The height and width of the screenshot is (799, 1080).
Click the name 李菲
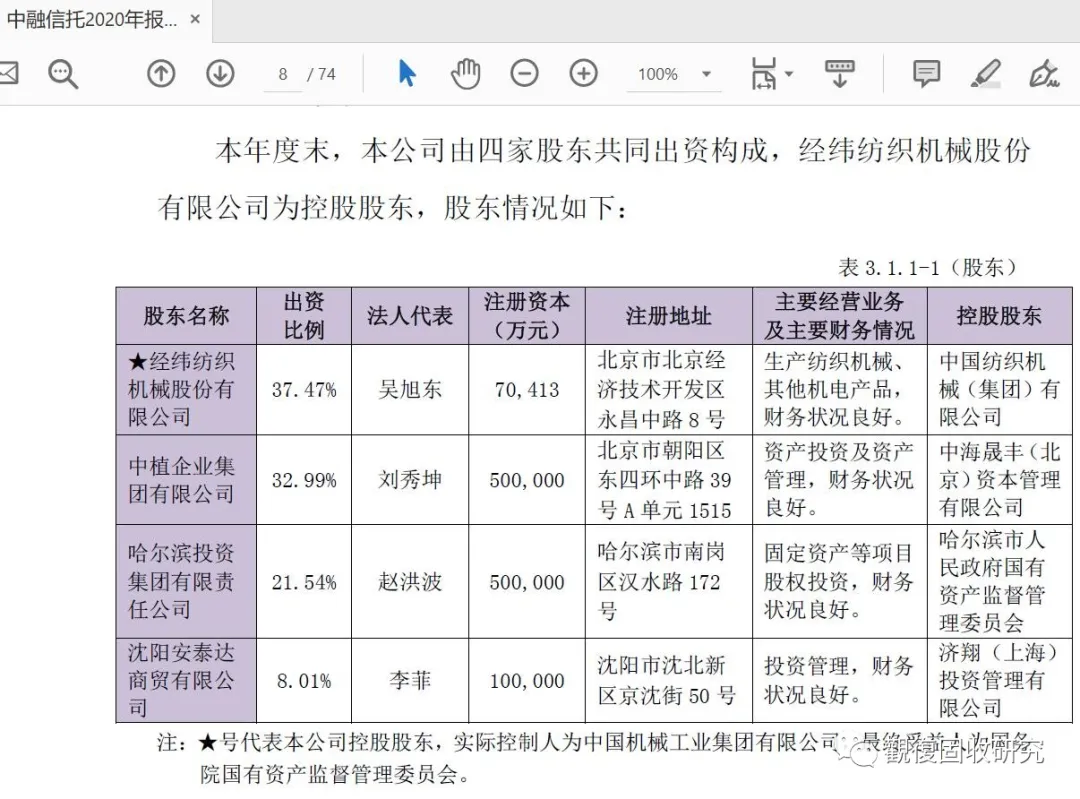[x=410, y=681]
